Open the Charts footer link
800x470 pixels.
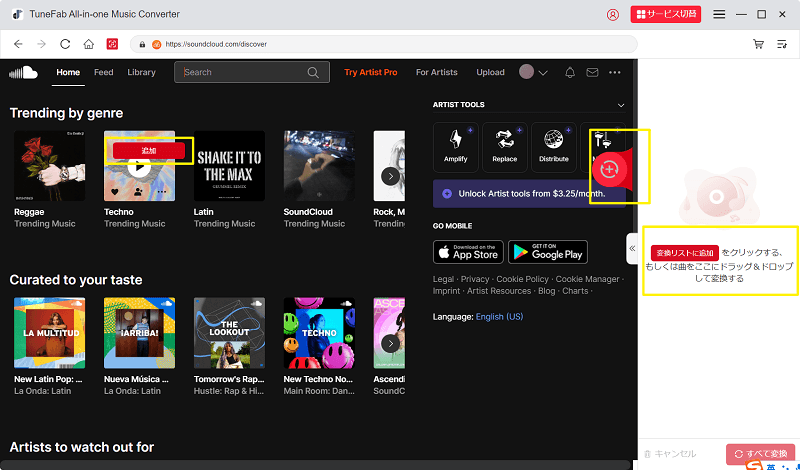pyautogui.click(x=575, y=291)
